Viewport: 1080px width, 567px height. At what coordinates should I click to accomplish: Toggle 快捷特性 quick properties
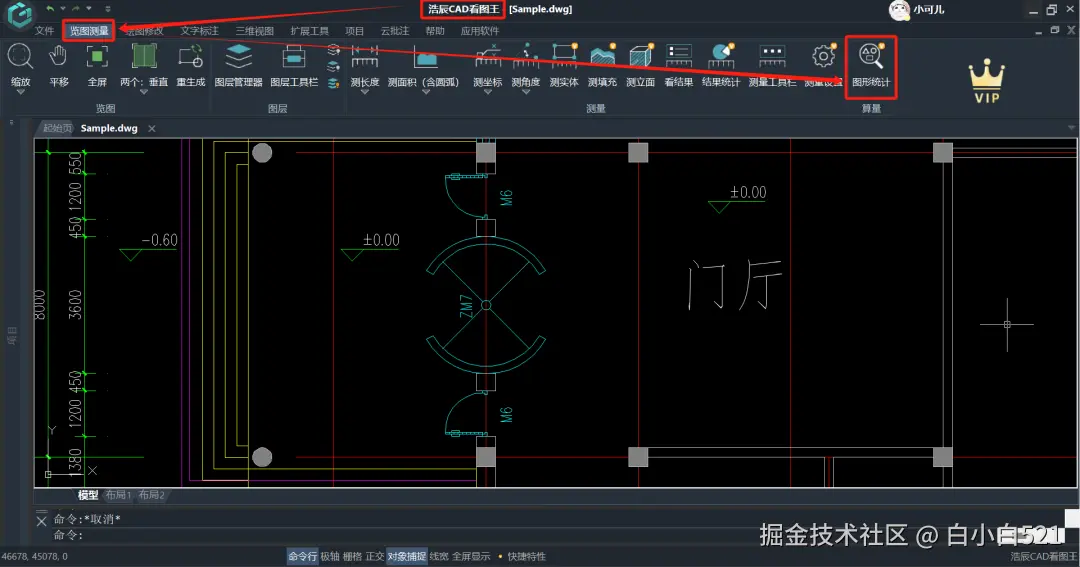[526, 556]
